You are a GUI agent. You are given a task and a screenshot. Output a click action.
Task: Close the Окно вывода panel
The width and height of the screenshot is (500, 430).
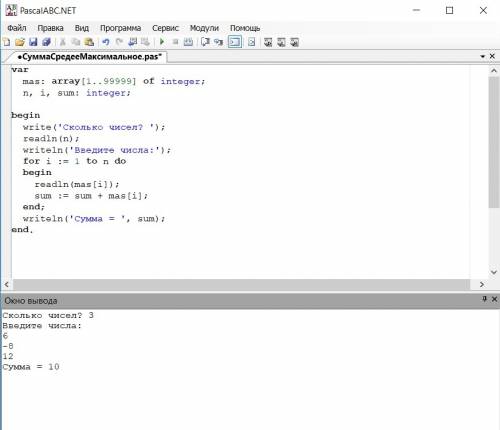tap(494, 299)
